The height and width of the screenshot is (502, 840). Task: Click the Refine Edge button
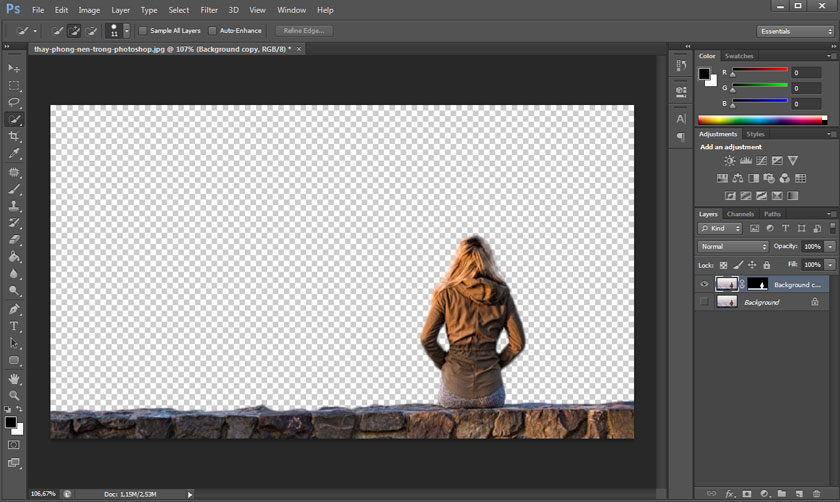(304, 31)
